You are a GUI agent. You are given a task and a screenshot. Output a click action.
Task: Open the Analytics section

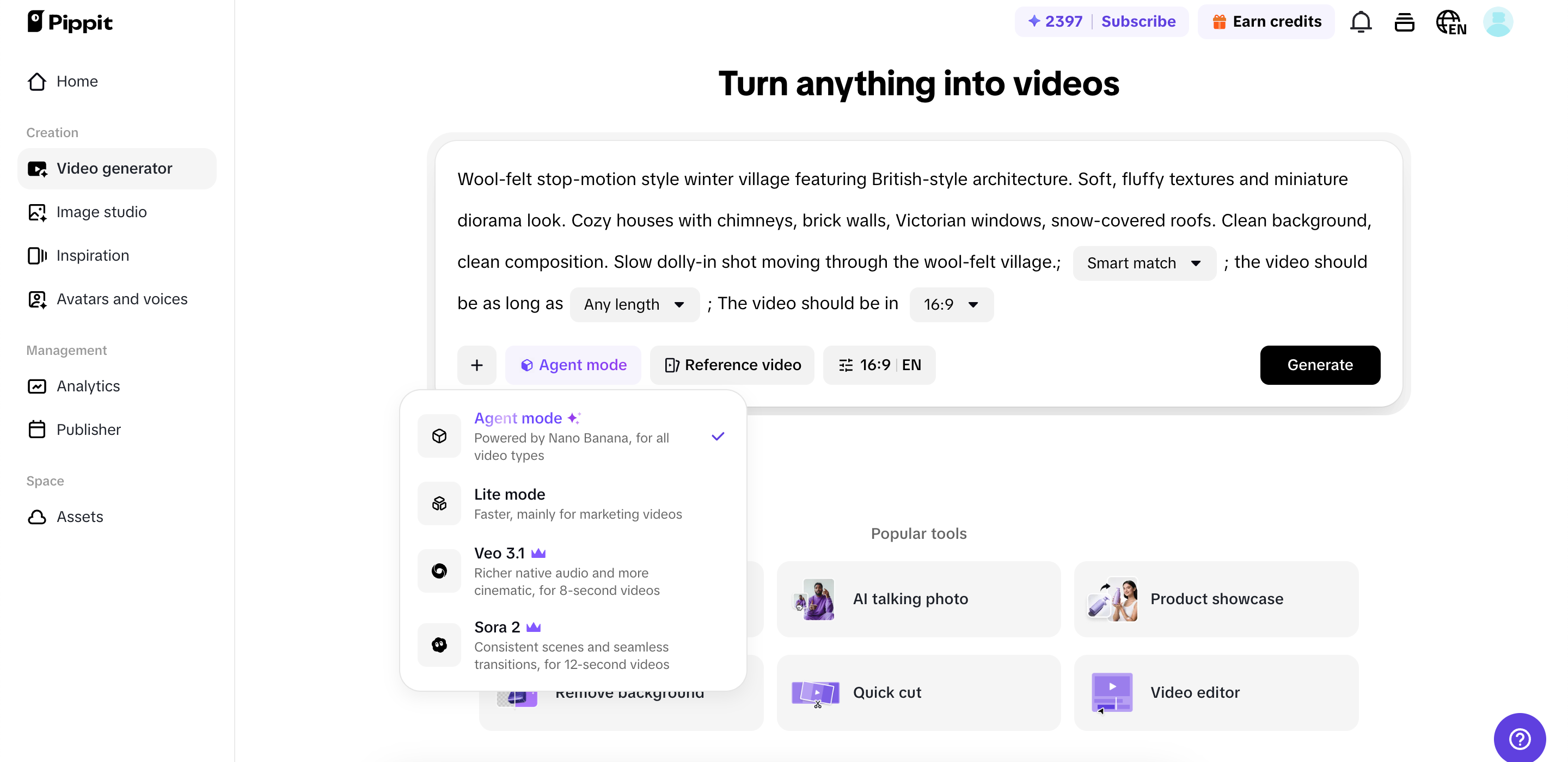coord(88,386)
